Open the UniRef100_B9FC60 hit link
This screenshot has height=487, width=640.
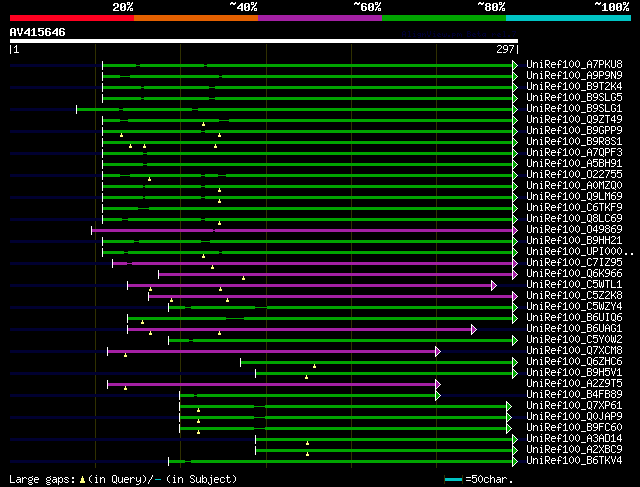click(574, 428)
